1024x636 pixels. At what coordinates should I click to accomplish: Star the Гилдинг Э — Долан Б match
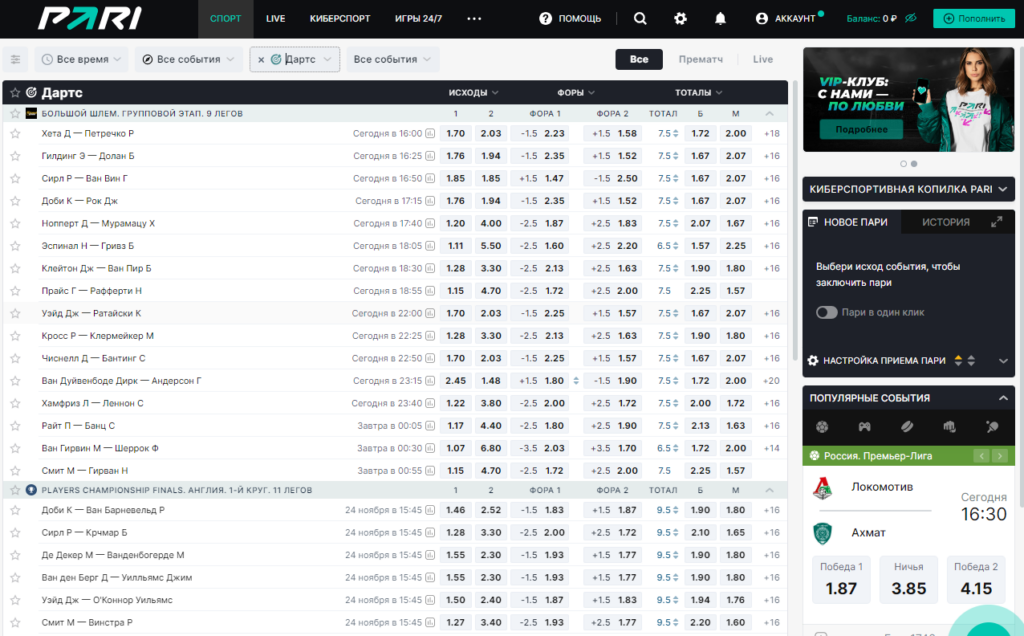click(x=15, y=156)
